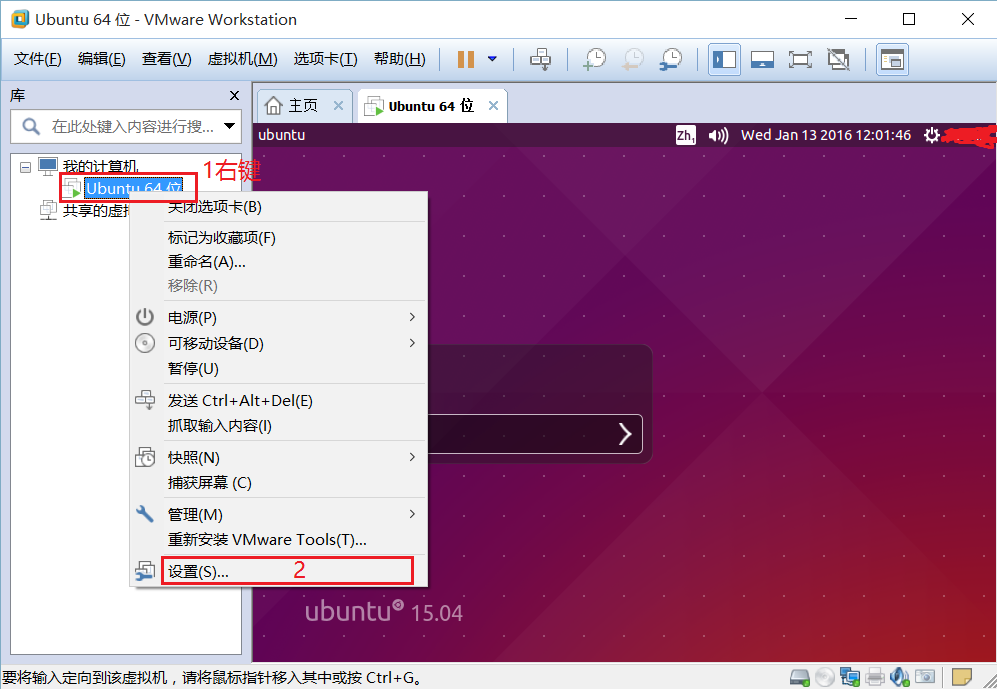Open the Ubuntu sound volume indicator
The width and height of the screenshot is (997, 689).
click(x=719, y=135)
